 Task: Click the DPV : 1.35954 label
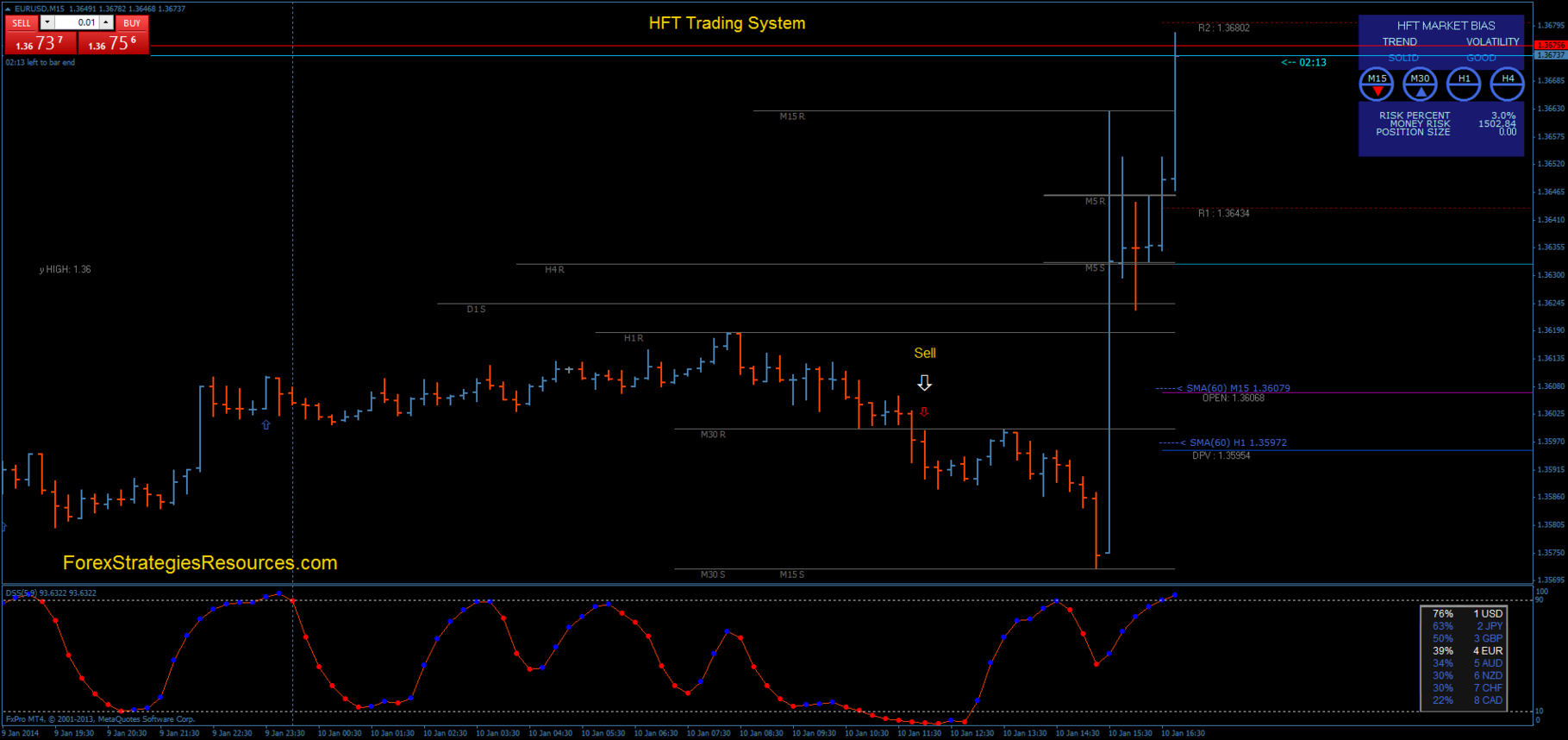click(1221, 455)
